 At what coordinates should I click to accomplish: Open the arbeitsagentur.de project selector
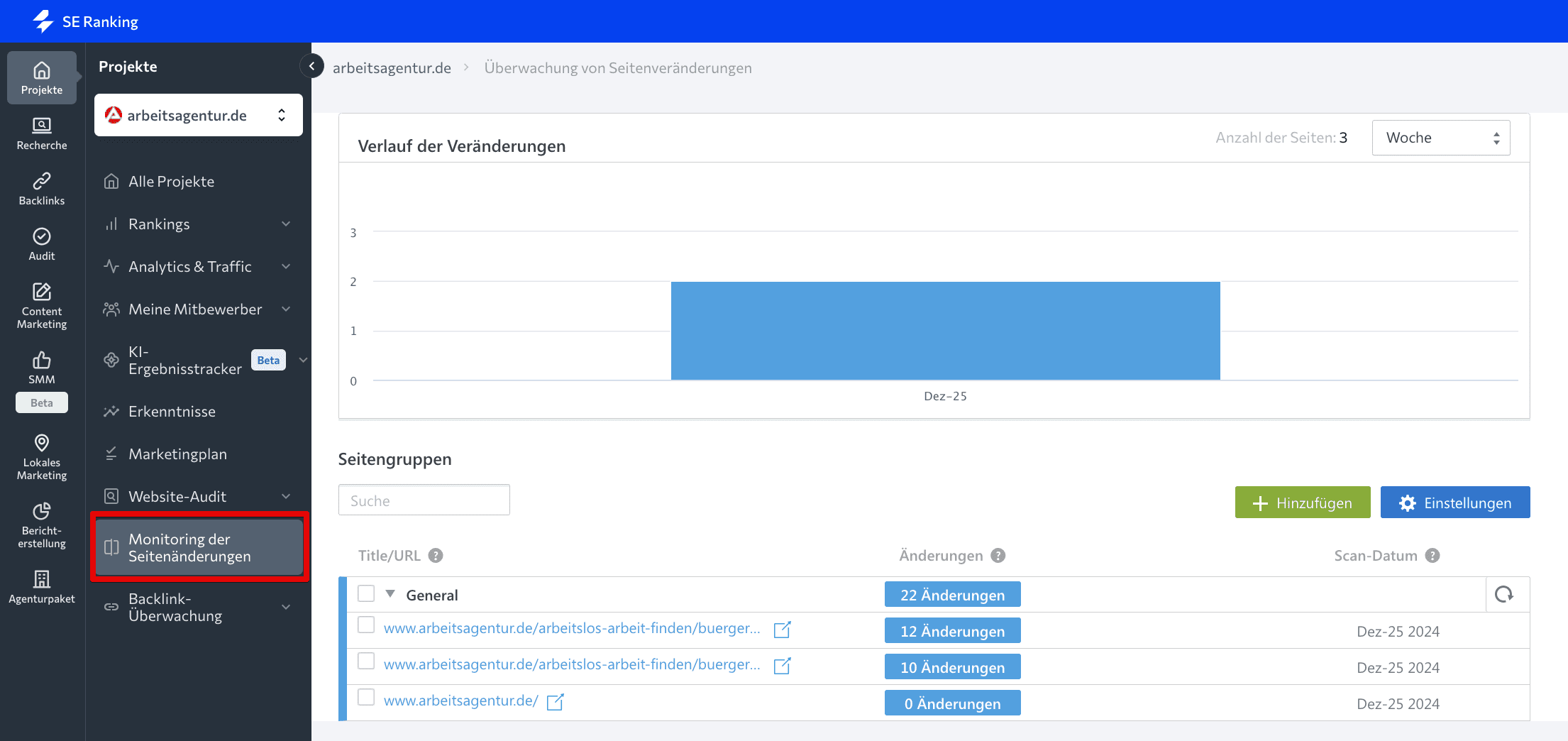[199, 115]
